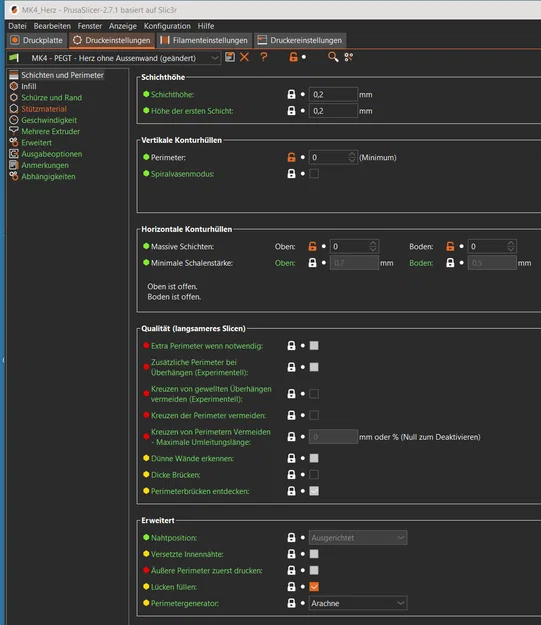
Task: Click the lock icon beside Schichthöhe
Action: tap(291, 94)
